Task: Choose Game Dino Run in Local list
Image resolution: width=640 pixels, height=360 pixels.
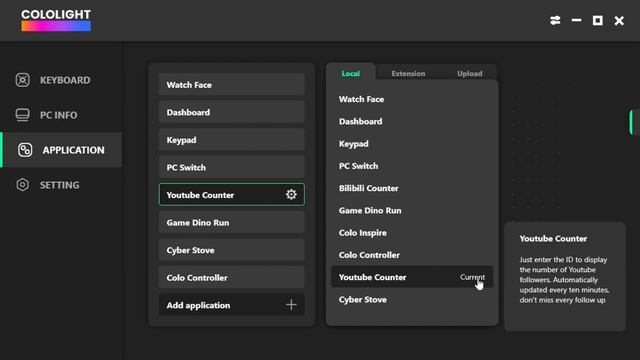Action: 412,210
